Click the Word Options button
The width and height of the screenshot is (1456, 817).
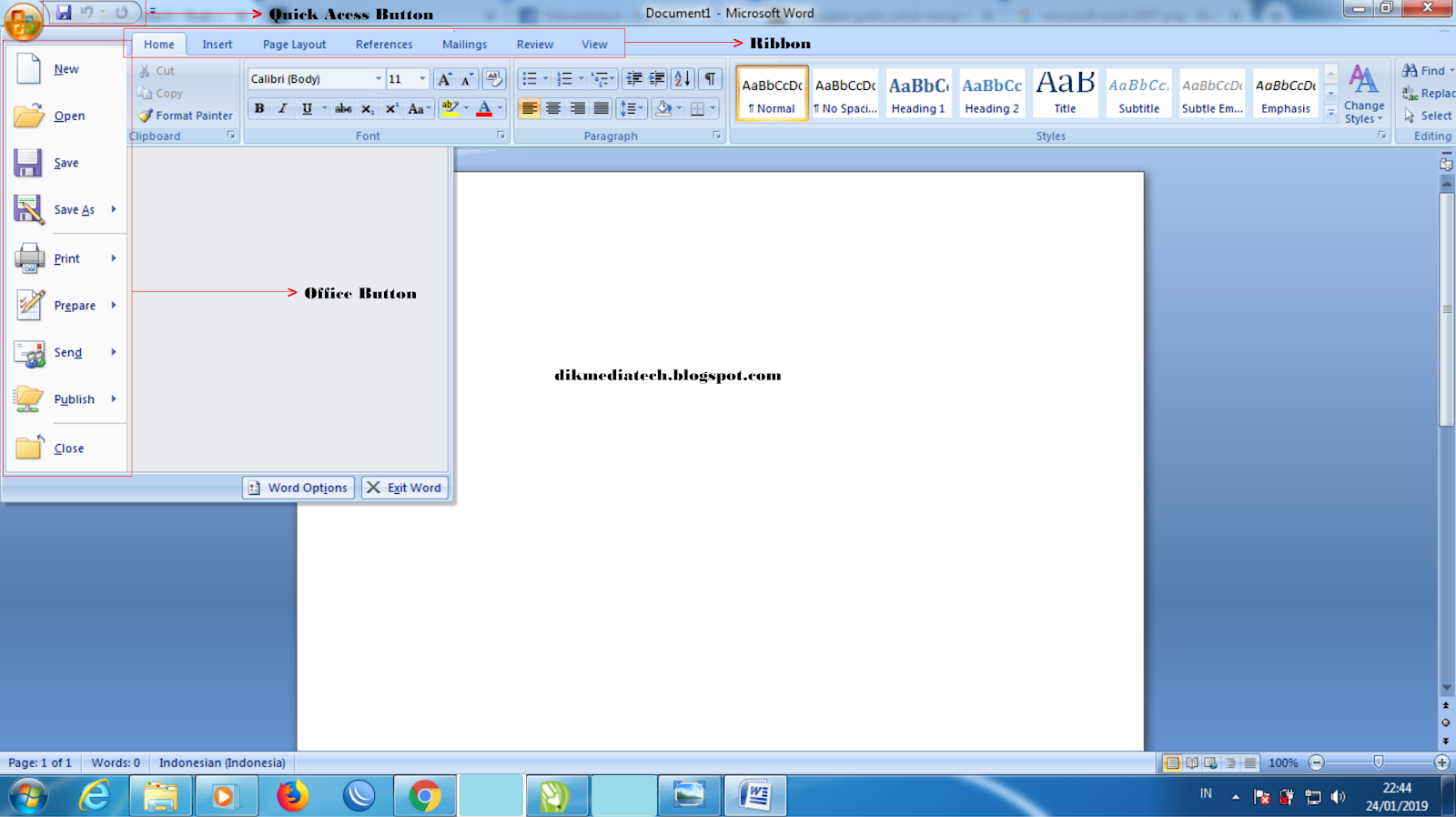tap(298, 488)
